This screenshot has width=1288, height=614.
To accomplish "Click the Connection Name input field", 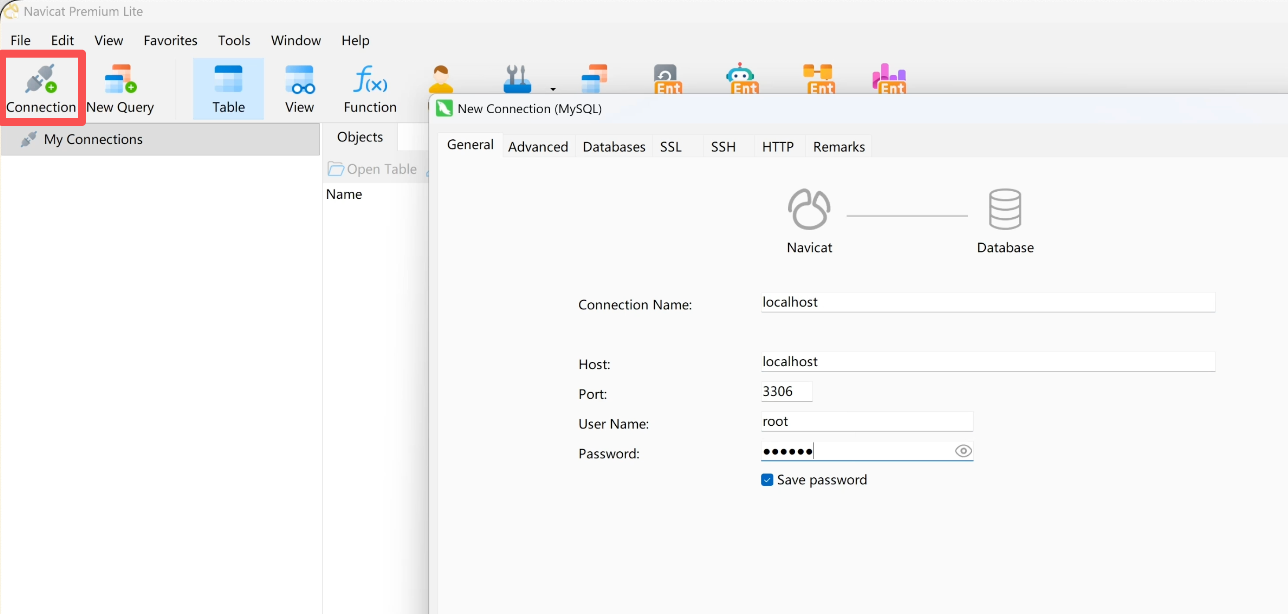I will pos(987,302).
